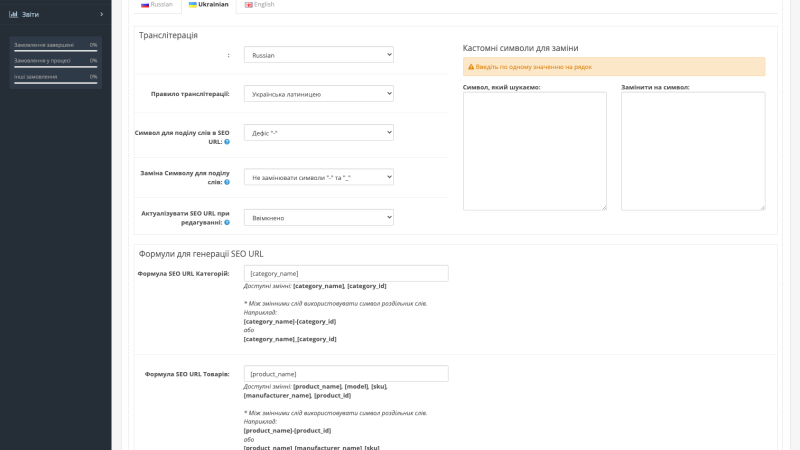Click the Формула SEO URL Товарів field

(x=346, y=373)
